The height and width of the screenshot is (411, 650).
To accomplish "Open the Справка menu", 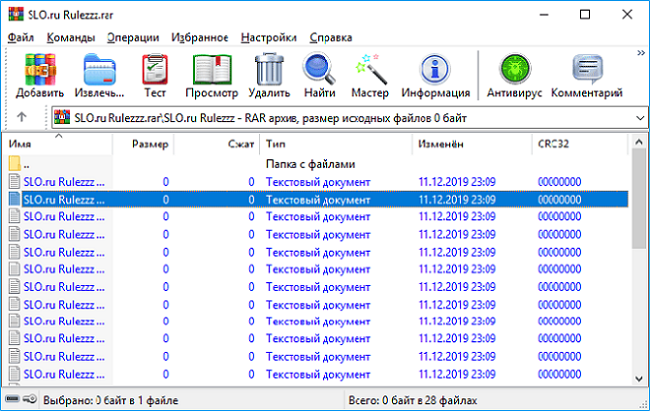I will click(331, 37).
